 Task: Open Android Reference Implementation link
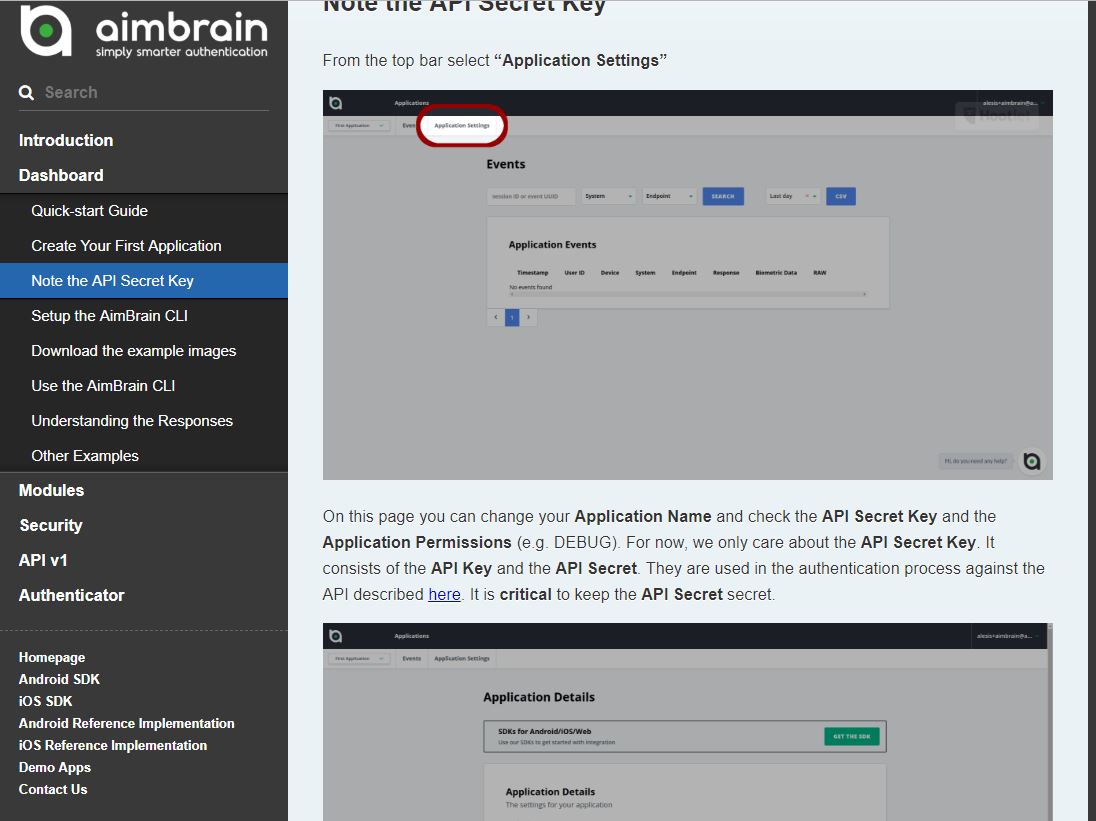[127, 723]
